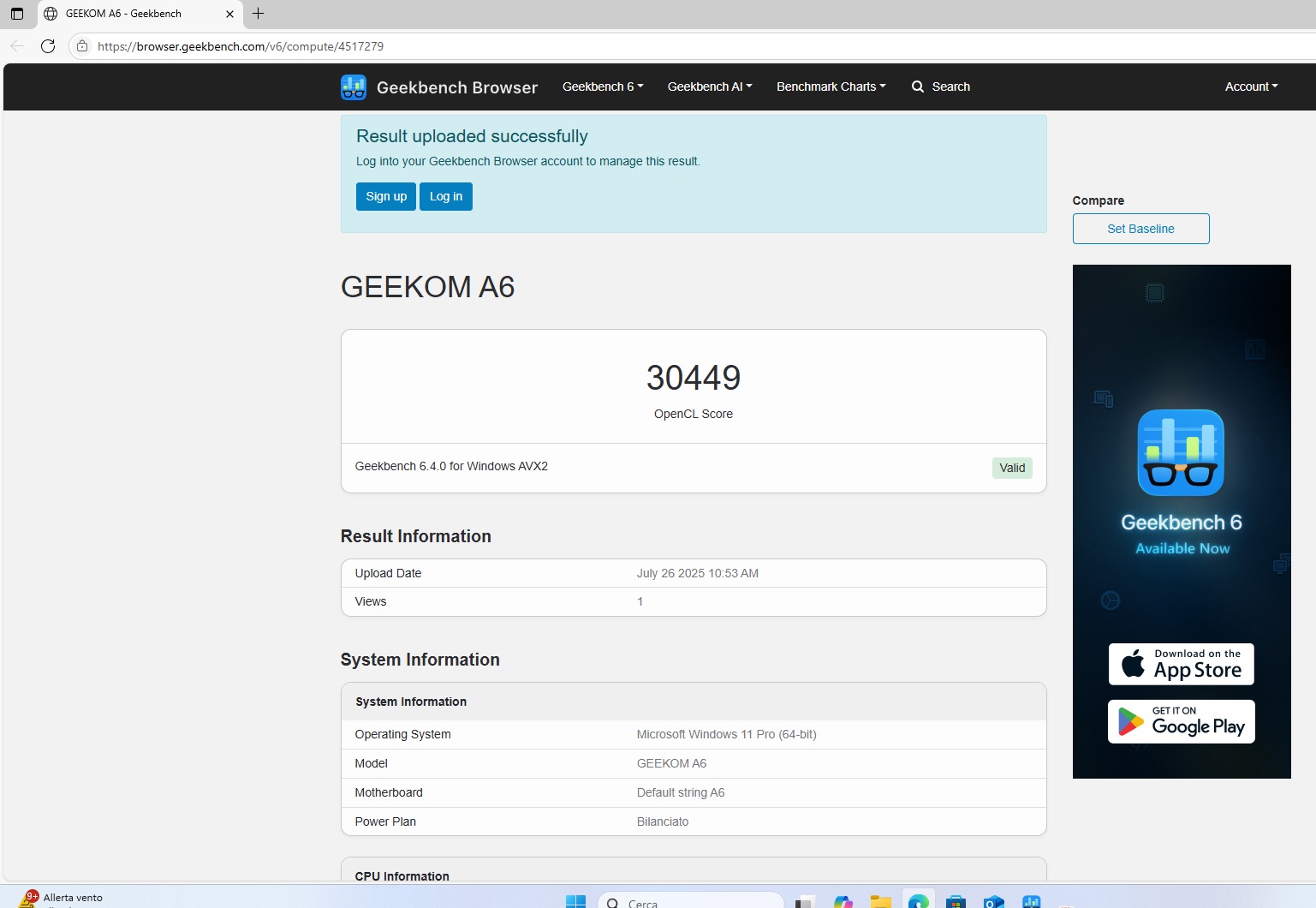
Task: Select the GEEKOM A6 - Geekbench browser tab
Action: point(140,14)
